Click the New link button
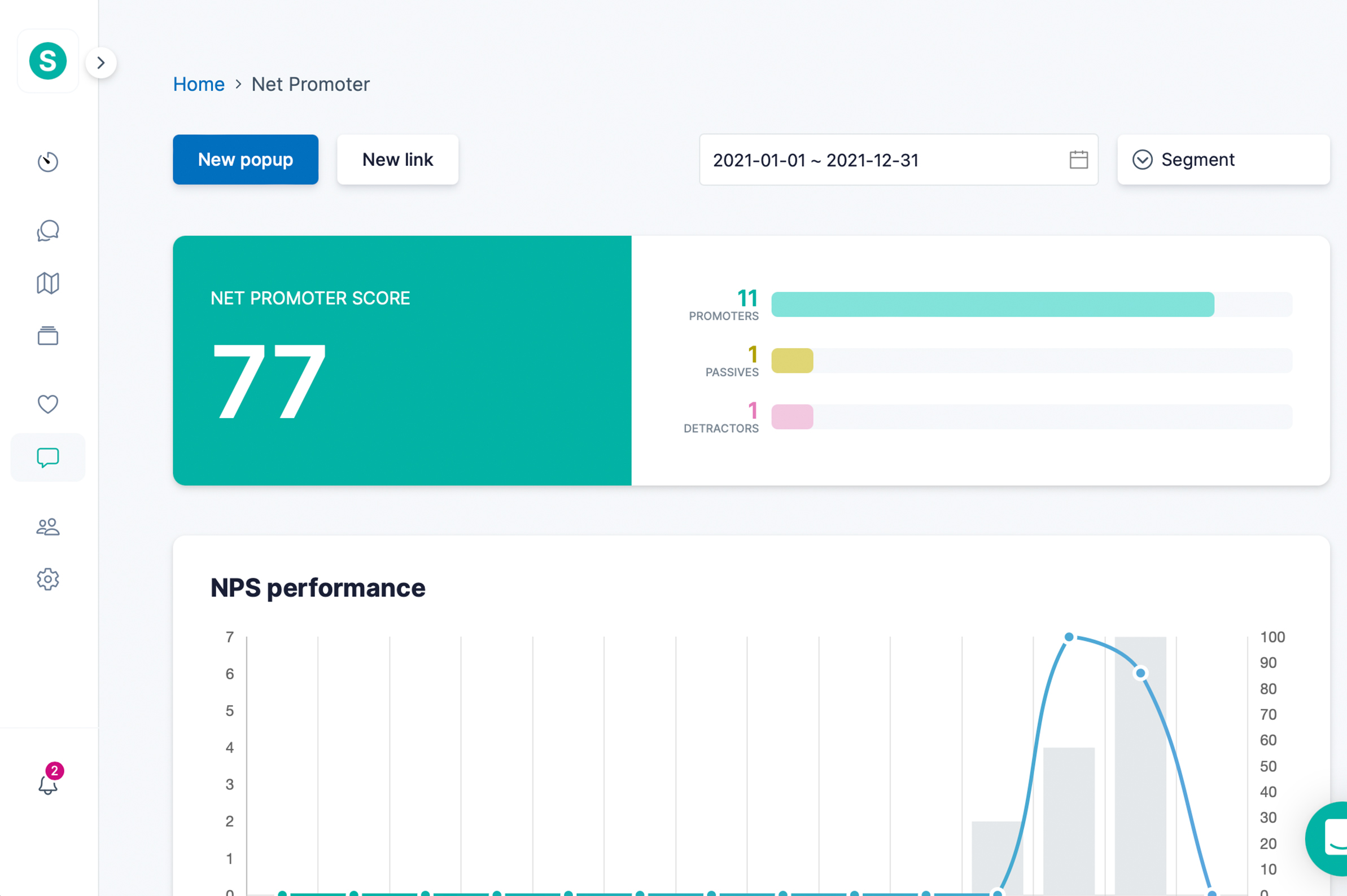The width and height of the screenshot is (1347, 896). click(x=398, y=160)
